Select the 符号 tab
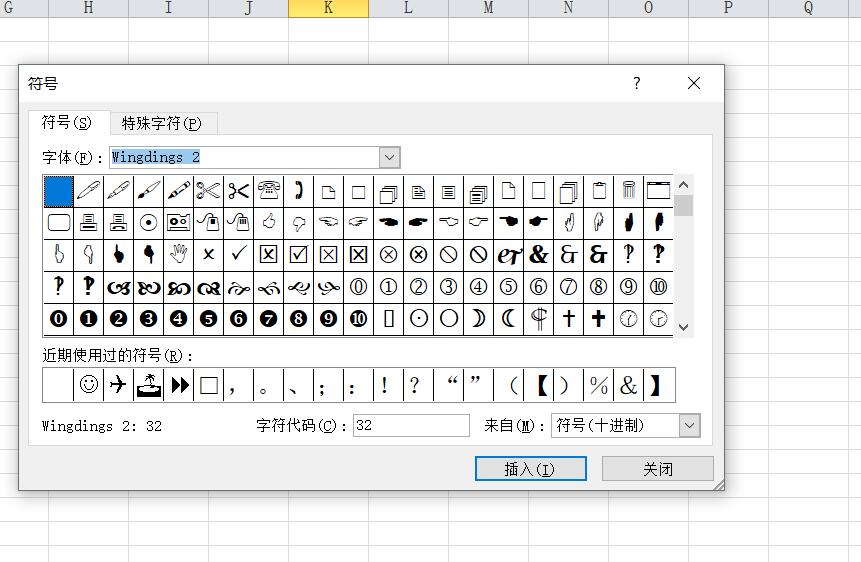The image size is (861, 562). tap(66, 122)
